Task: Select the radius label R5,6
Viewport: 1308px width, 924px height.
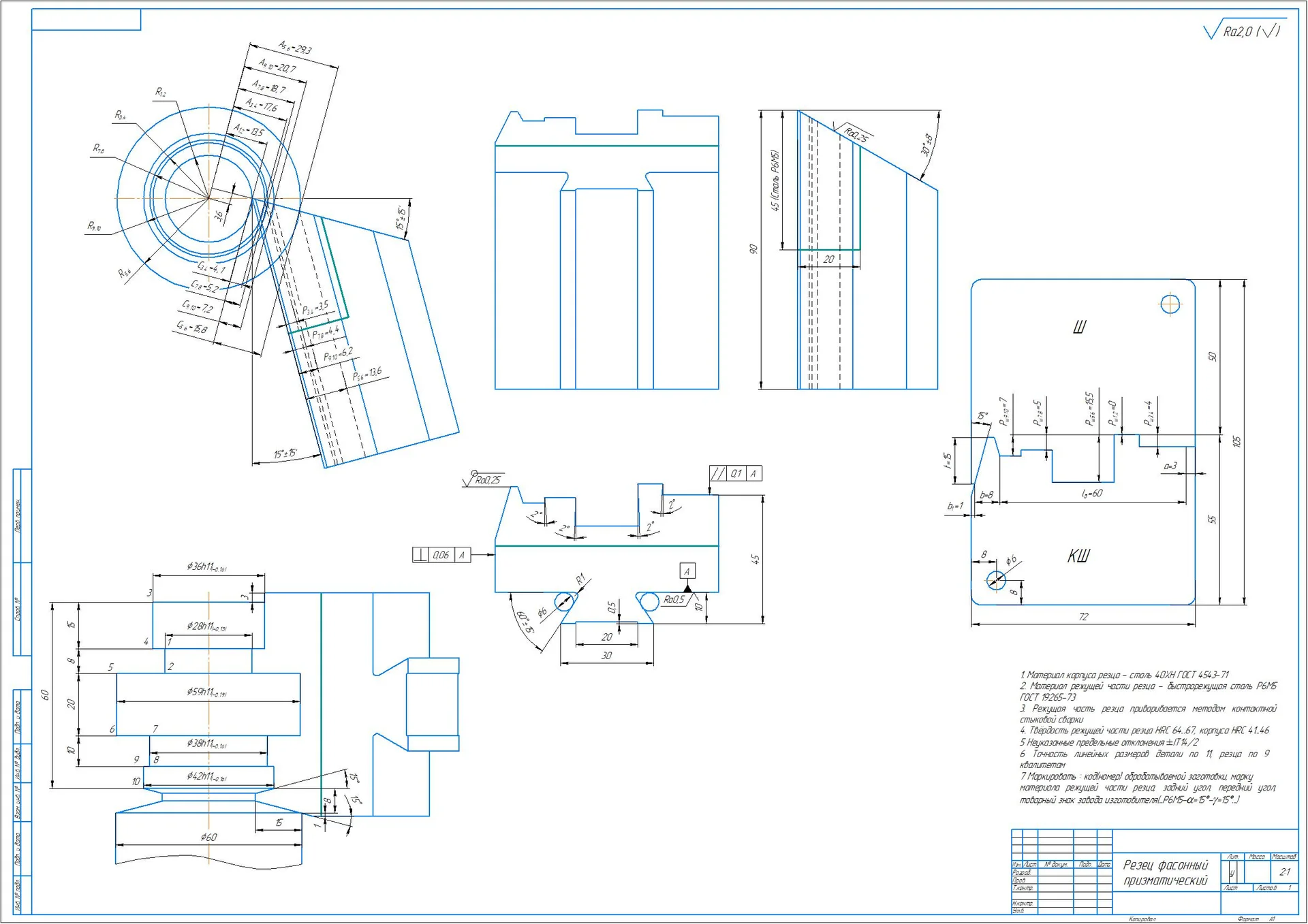Action: tap(125, 274)
